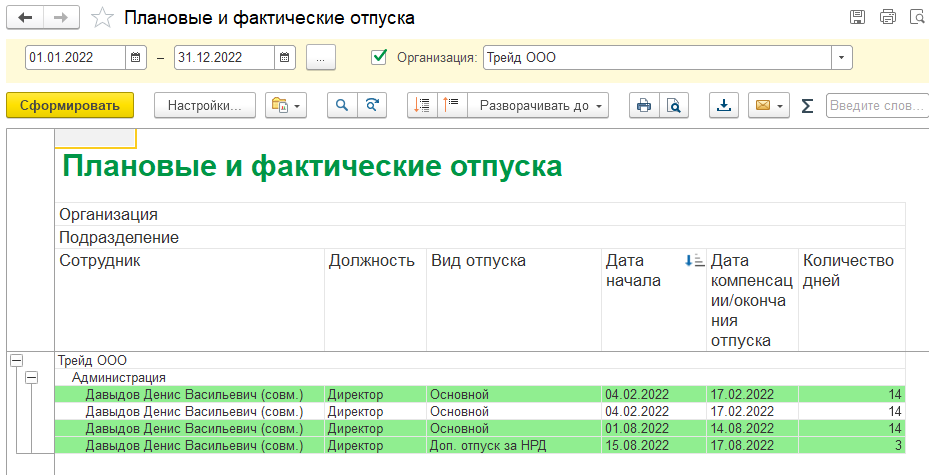929x475 pixels.
Task: Click the magnifier Find icon in toolbar
Action: click(342, 105)
